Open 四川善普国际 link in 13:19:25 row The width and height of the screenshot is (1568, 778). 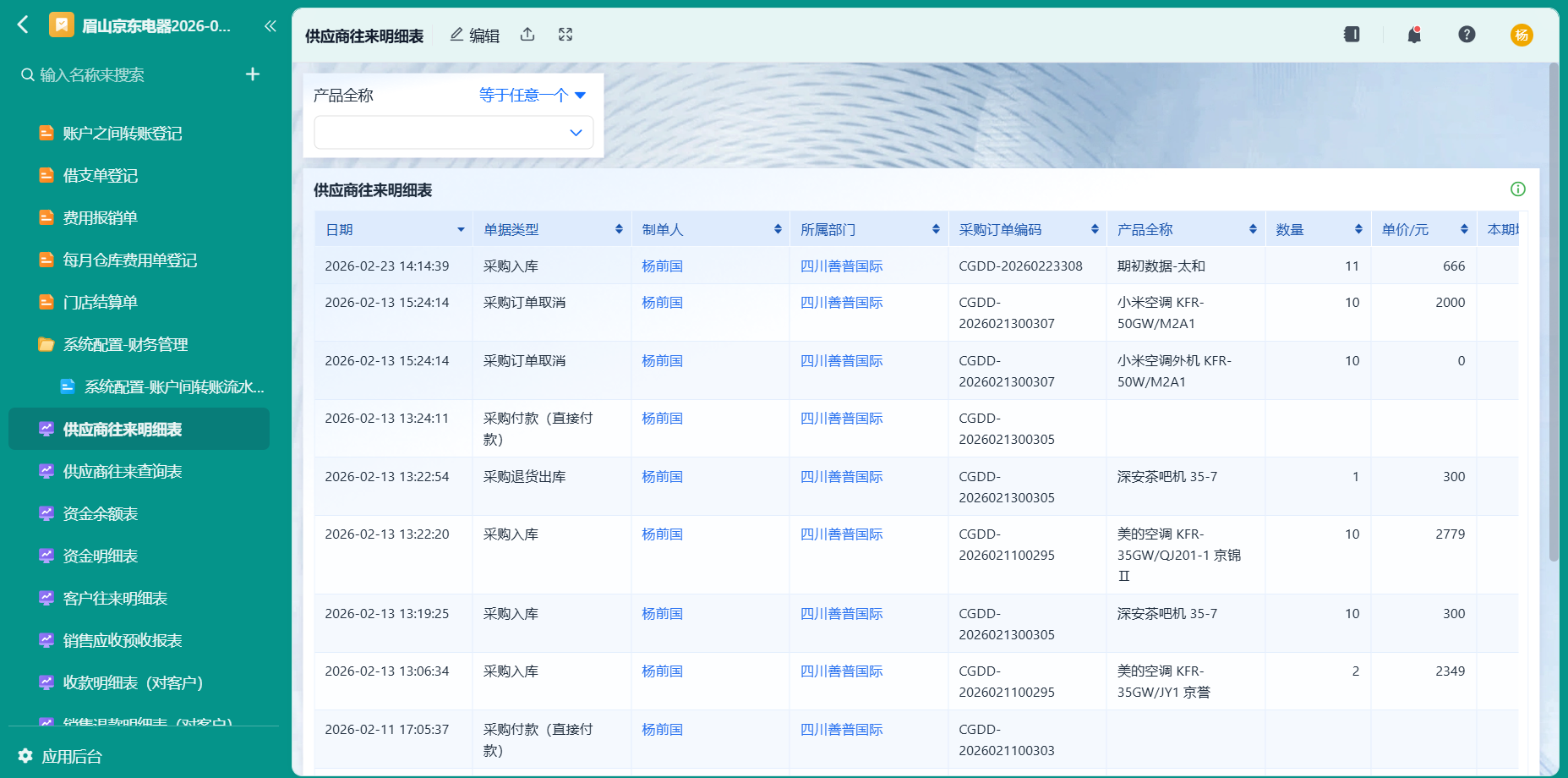841,613
